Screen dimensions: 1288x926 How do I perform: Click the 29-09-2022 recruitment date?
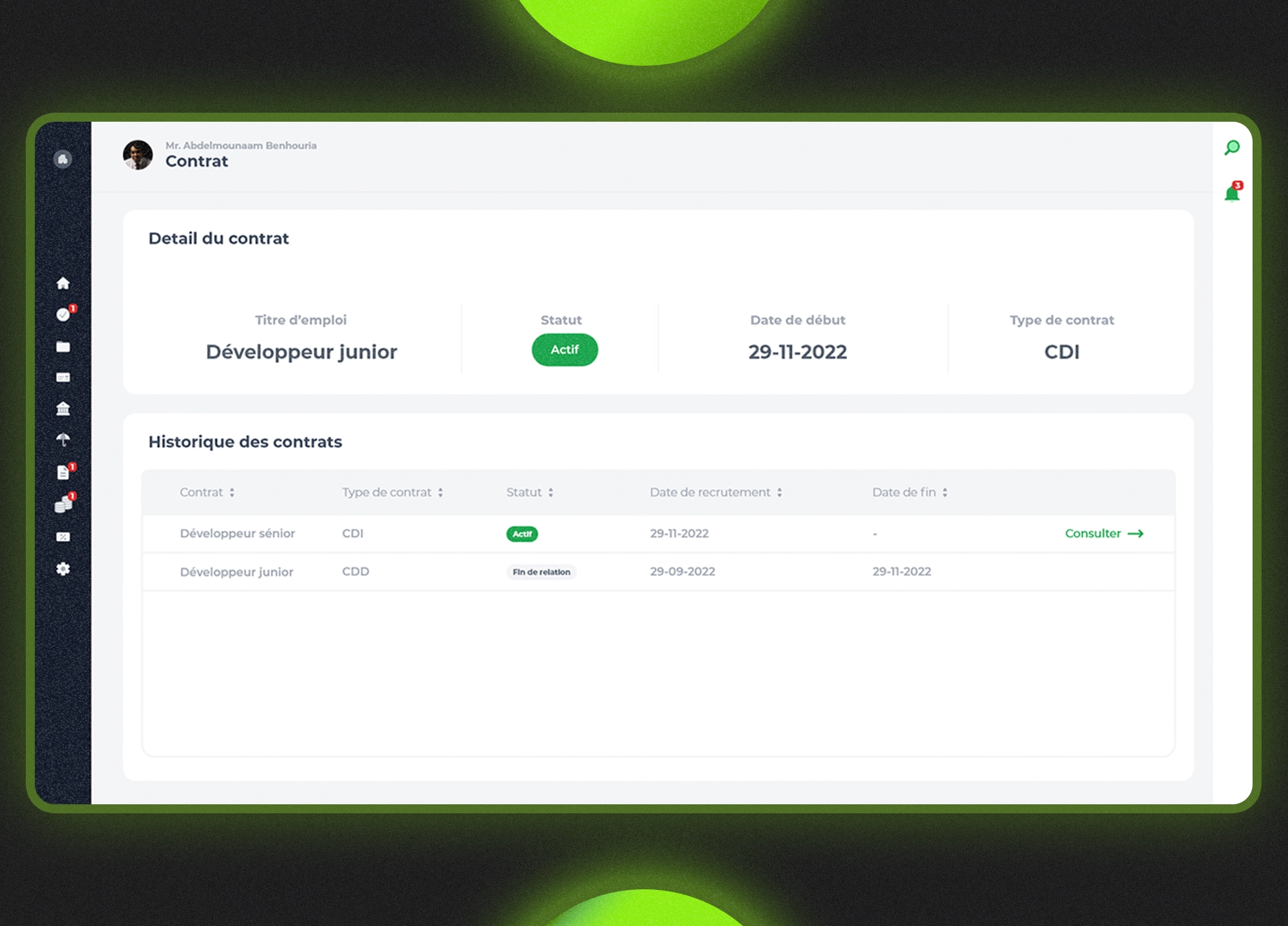pos(682,572)
